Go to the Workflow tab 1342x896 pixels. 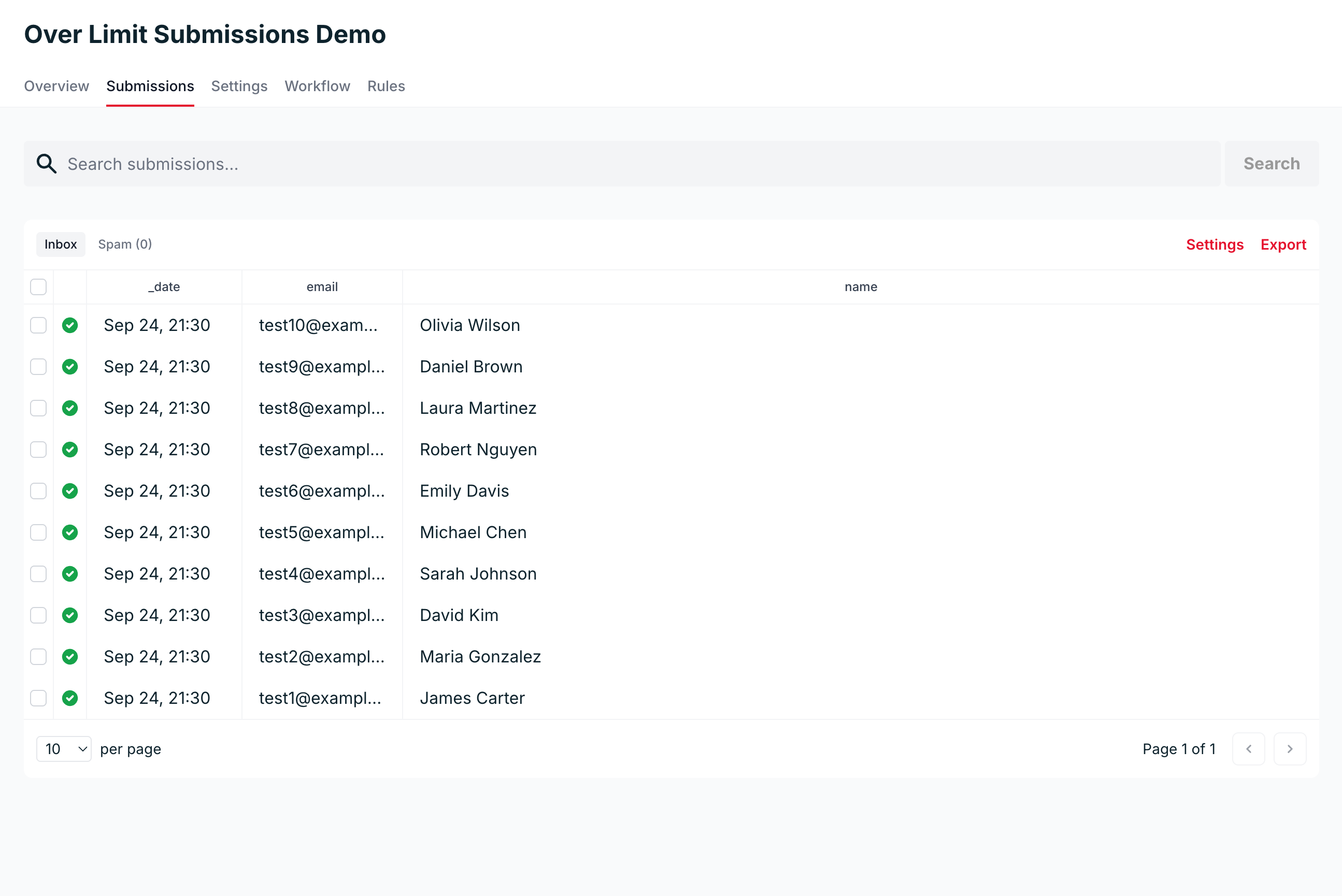click(317, 86)
